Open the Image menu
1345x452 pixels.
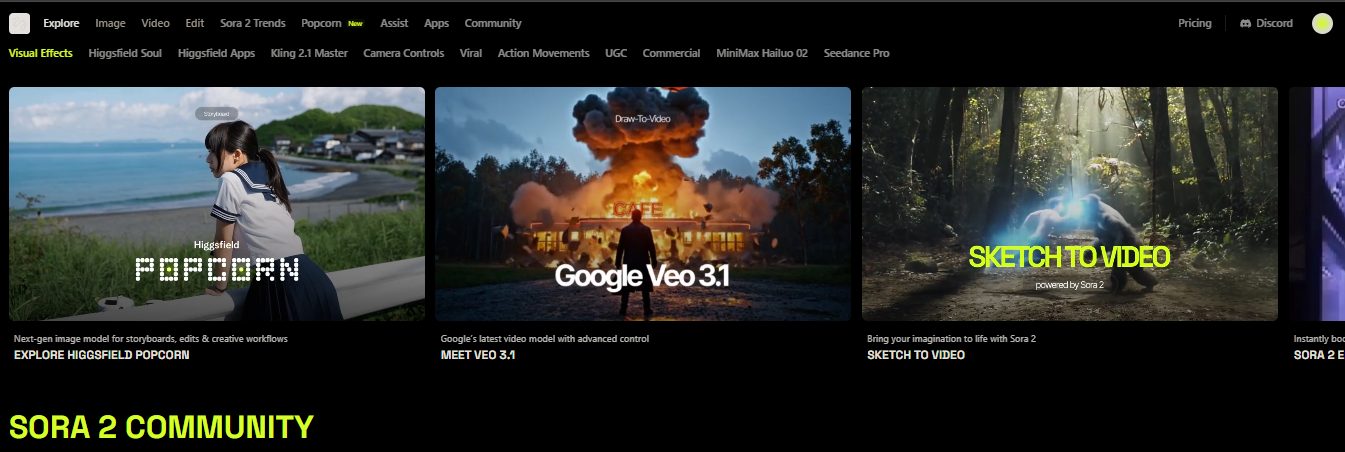coord(110,23)
